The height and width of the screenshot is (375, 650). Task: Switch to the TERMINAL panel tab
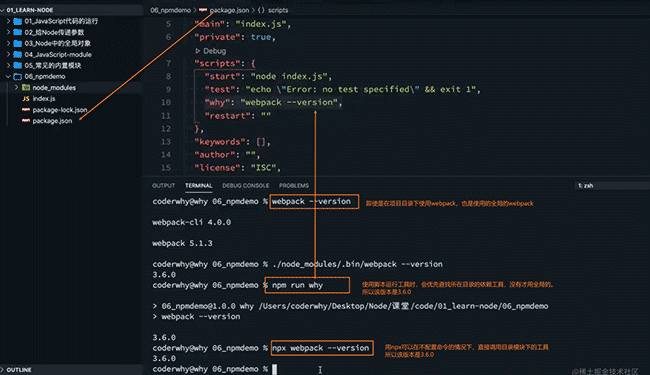(x=199, y=186)
